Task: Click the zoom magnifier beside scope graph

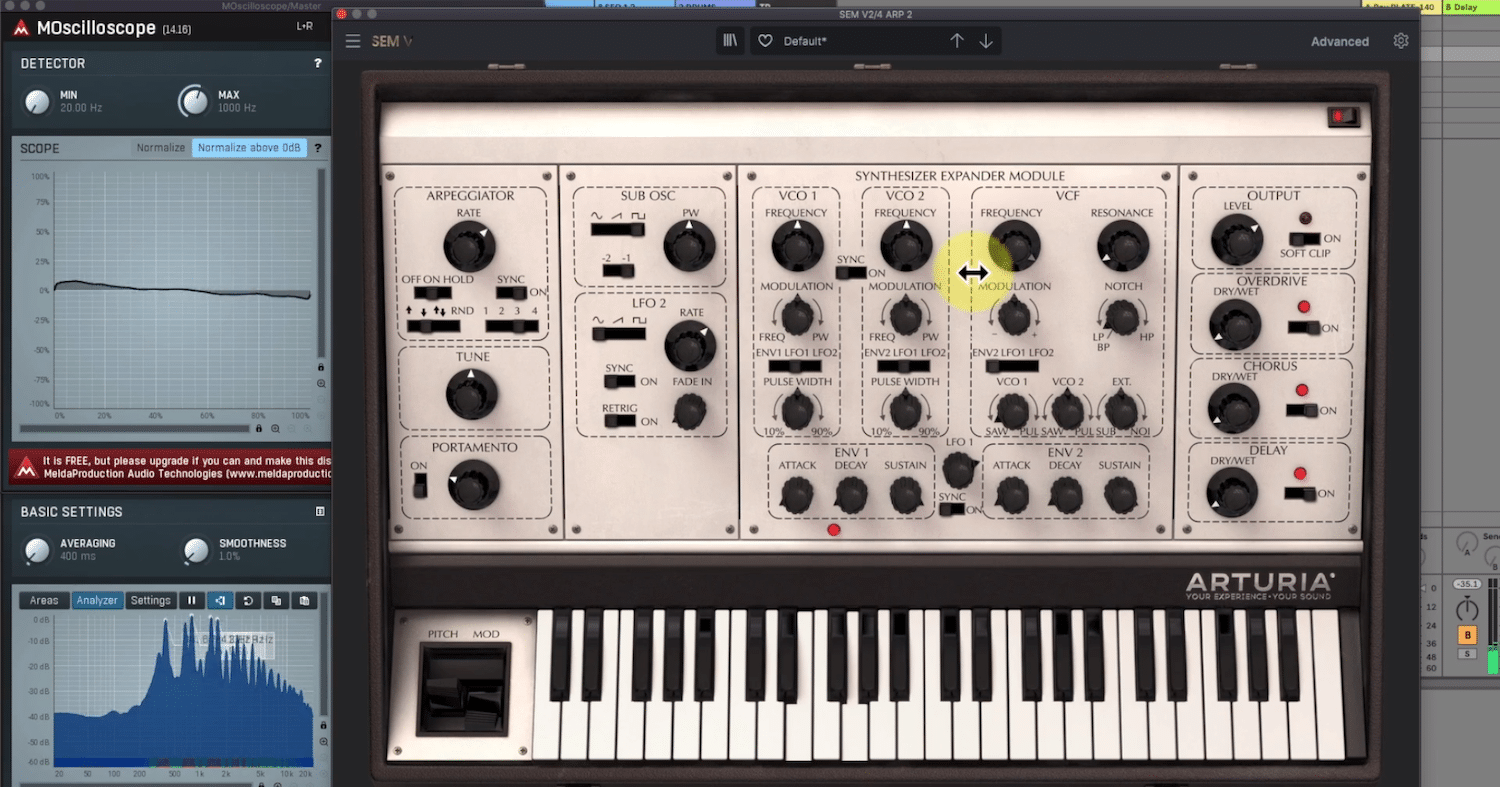Action: (x=321, y=384)
